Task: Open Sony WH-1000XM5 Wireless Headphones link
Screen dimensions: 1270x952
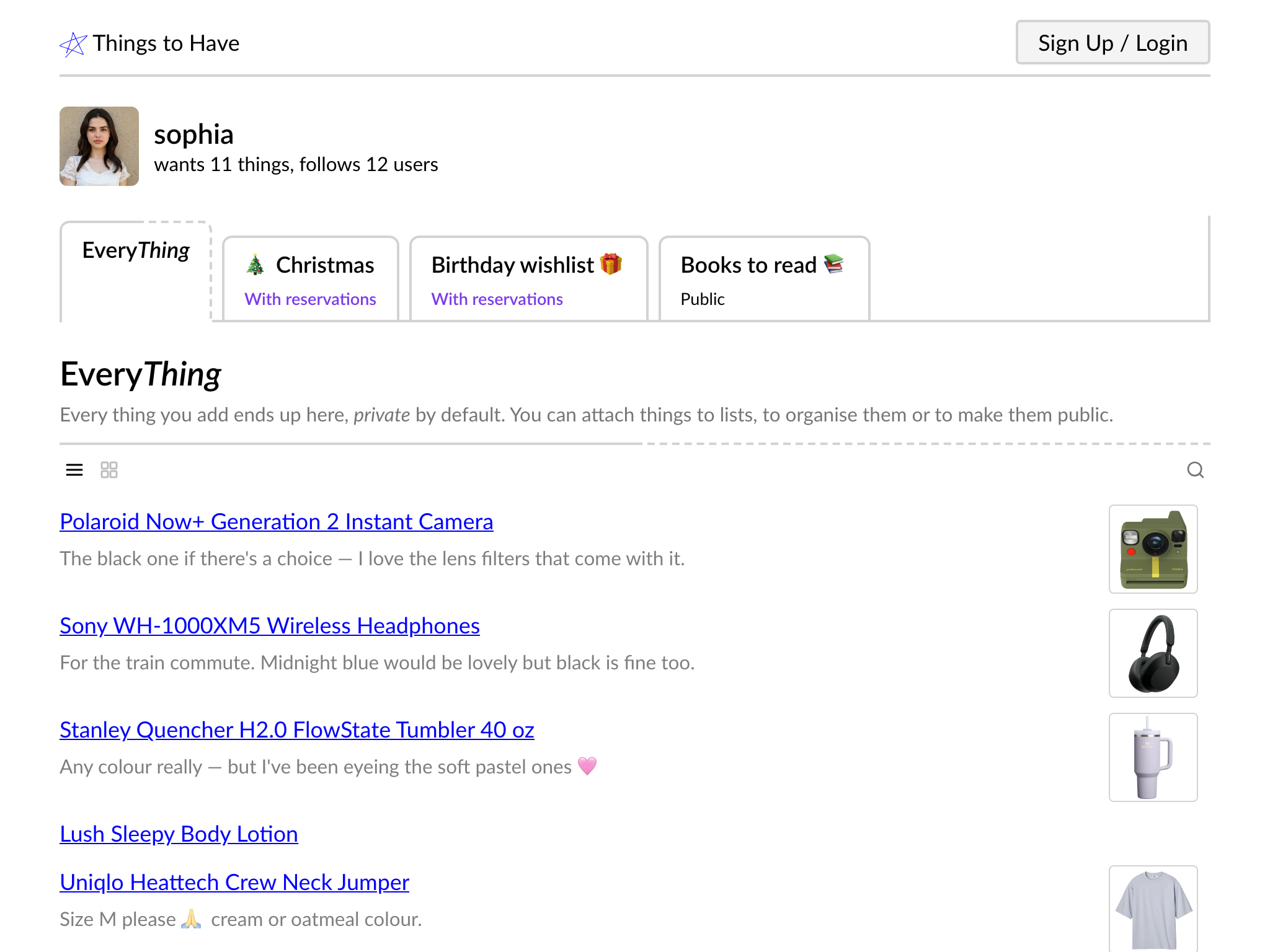Action: point(270,626)
